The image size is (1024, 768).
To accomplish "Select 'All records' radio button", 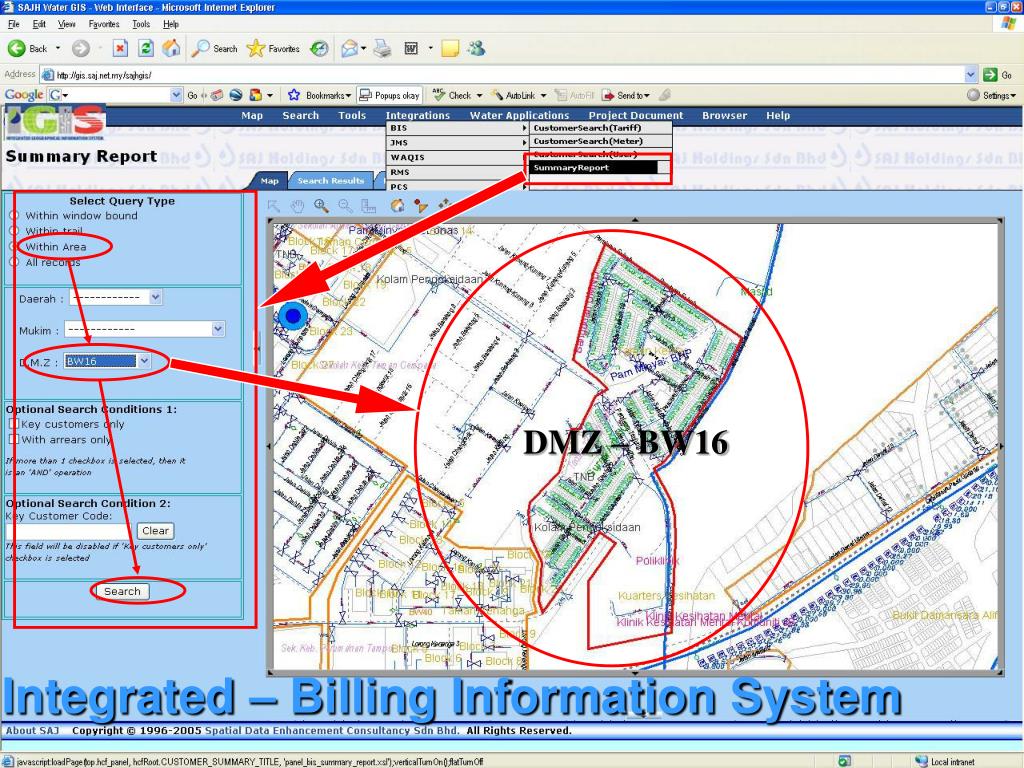I will [x=14, y=263].
